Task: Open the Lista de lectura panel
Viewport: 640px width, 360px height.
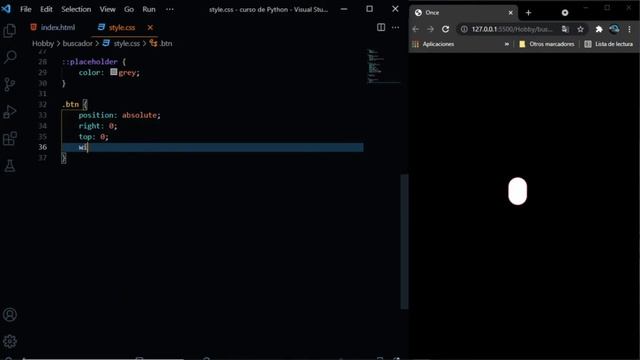Action: tap(609, 44)
